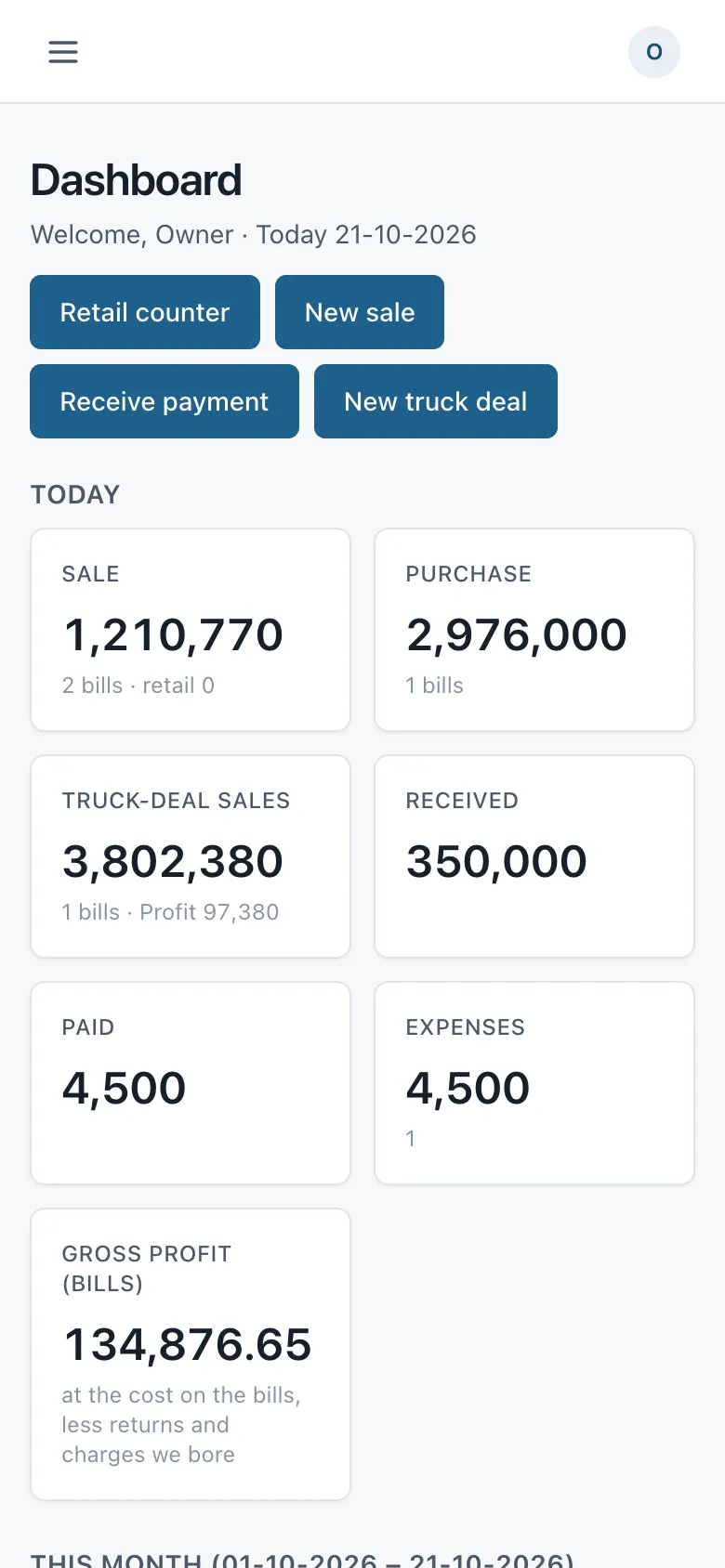Click the GROSS PROFIT (BILLS) label
The image size is (725, 1568).
click(x=147, y=1269)
